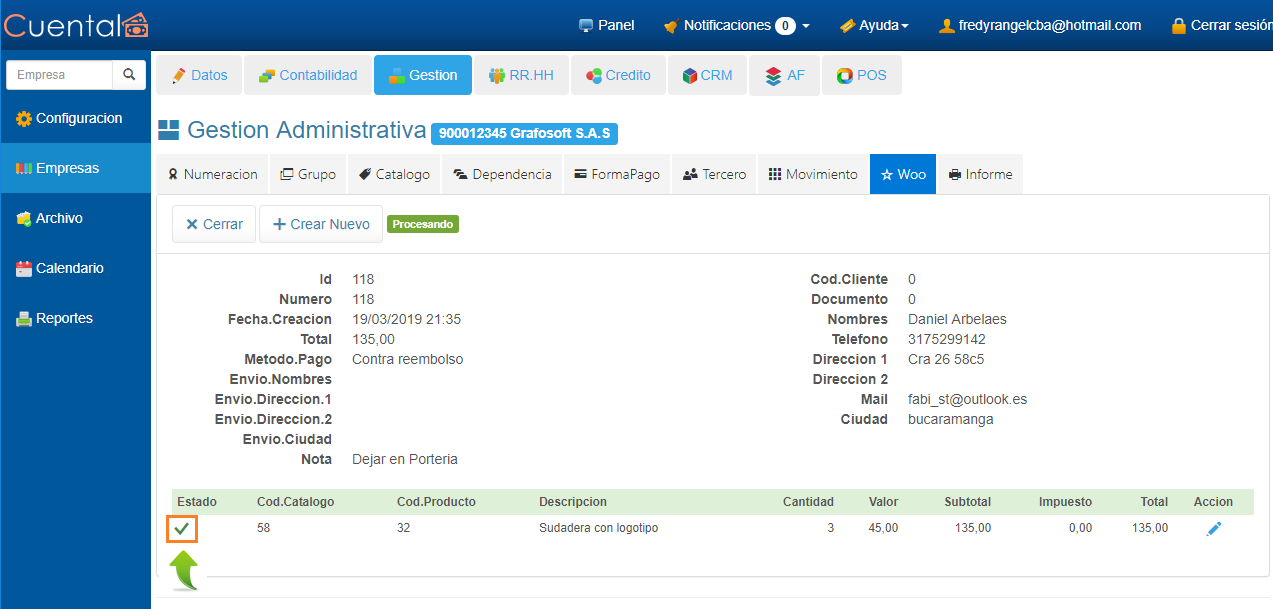
Task: Open the POS module
Action: [x=861, y=75]
